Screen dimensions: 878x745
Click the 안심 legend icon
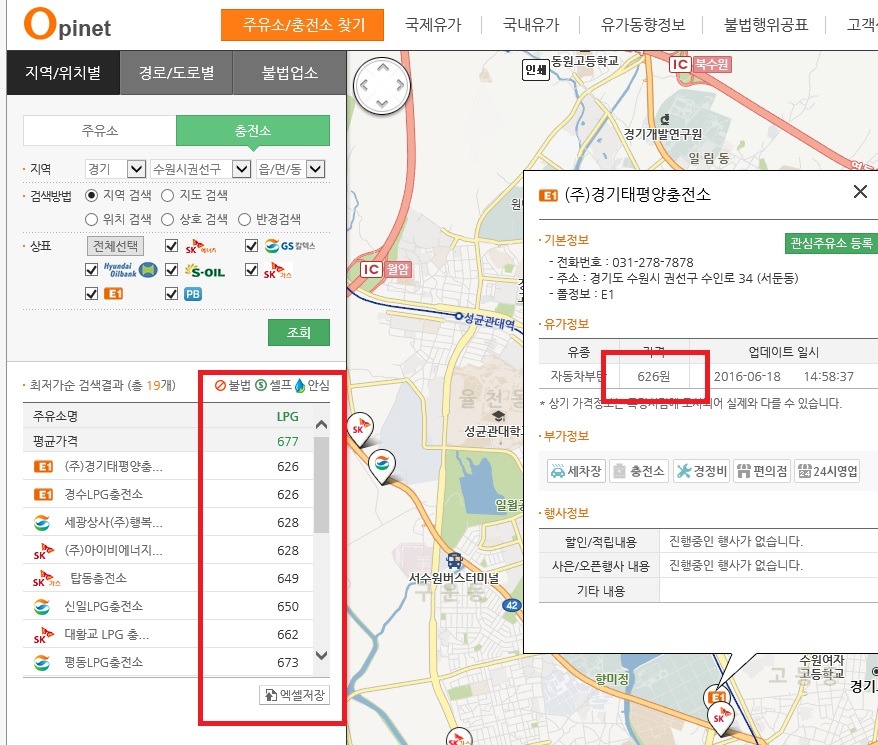click(300, 385)
